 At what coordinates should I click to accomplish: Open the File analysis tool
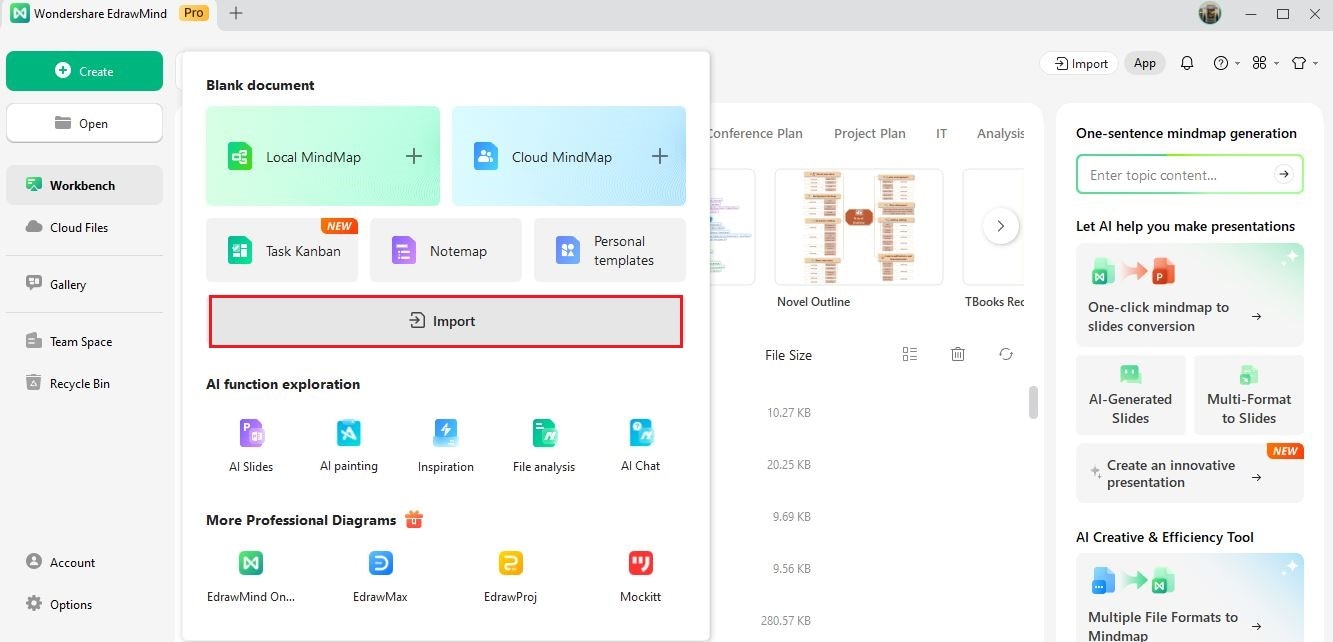(544, 446)
